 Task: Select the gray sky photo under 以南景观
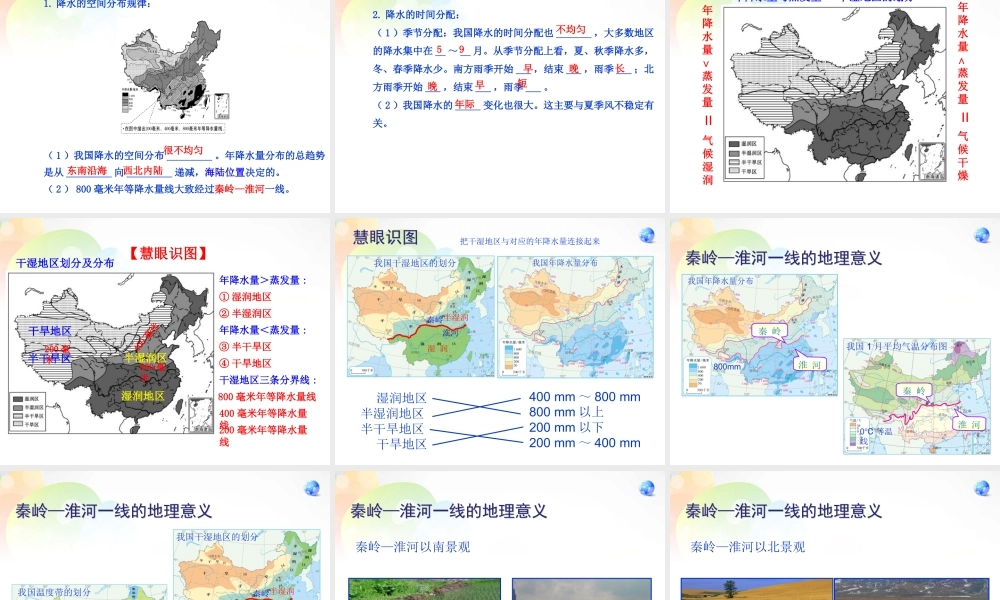point(582,589)
